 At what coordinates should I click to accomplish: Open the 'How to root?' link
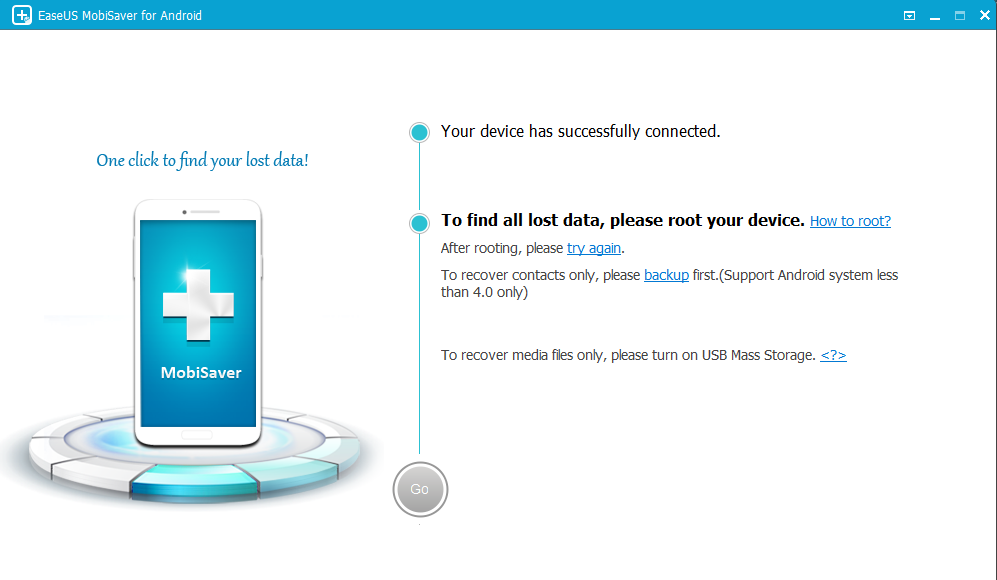(x=850, y=221)
